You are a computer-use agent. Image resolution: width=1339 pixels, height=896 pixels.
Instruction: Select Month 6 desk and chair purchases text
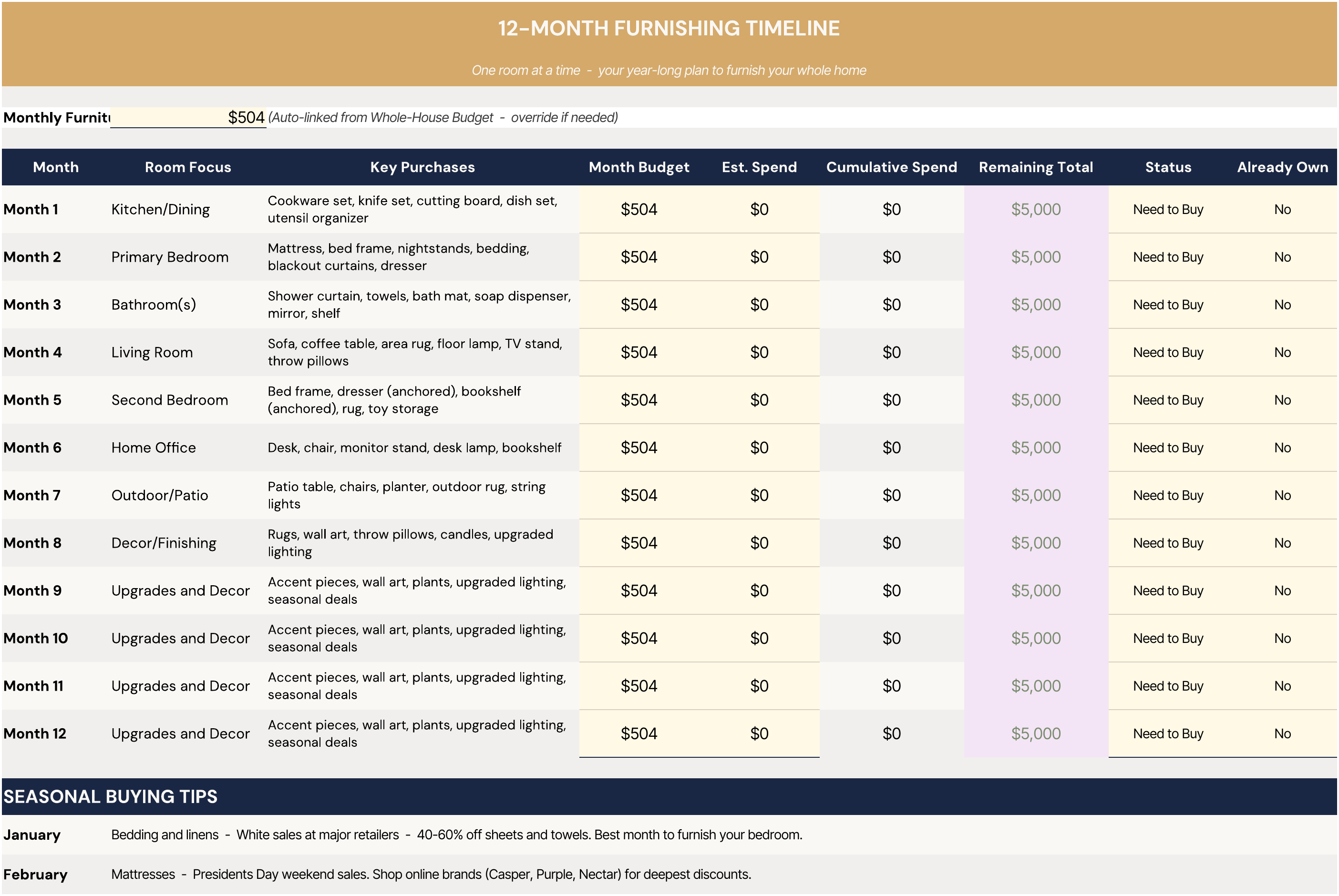pyautogui.click(x=414, y=448)
